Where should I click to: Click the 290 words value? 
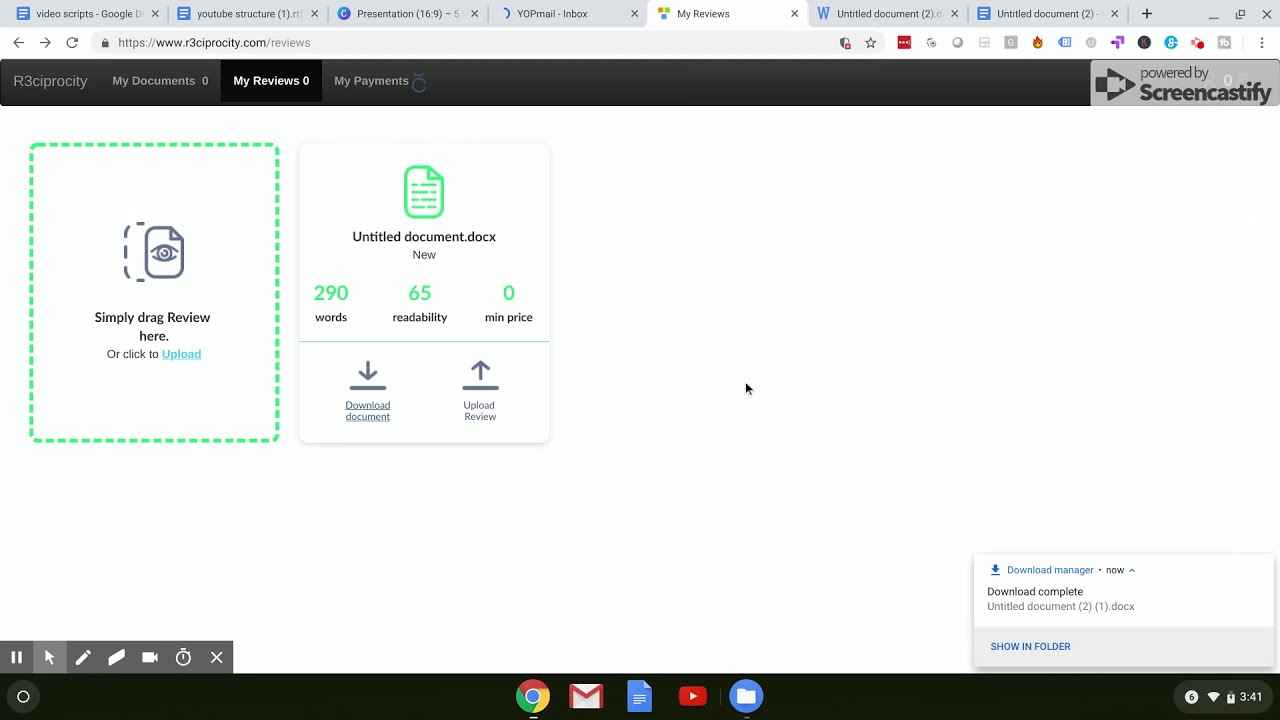point(331,293)
